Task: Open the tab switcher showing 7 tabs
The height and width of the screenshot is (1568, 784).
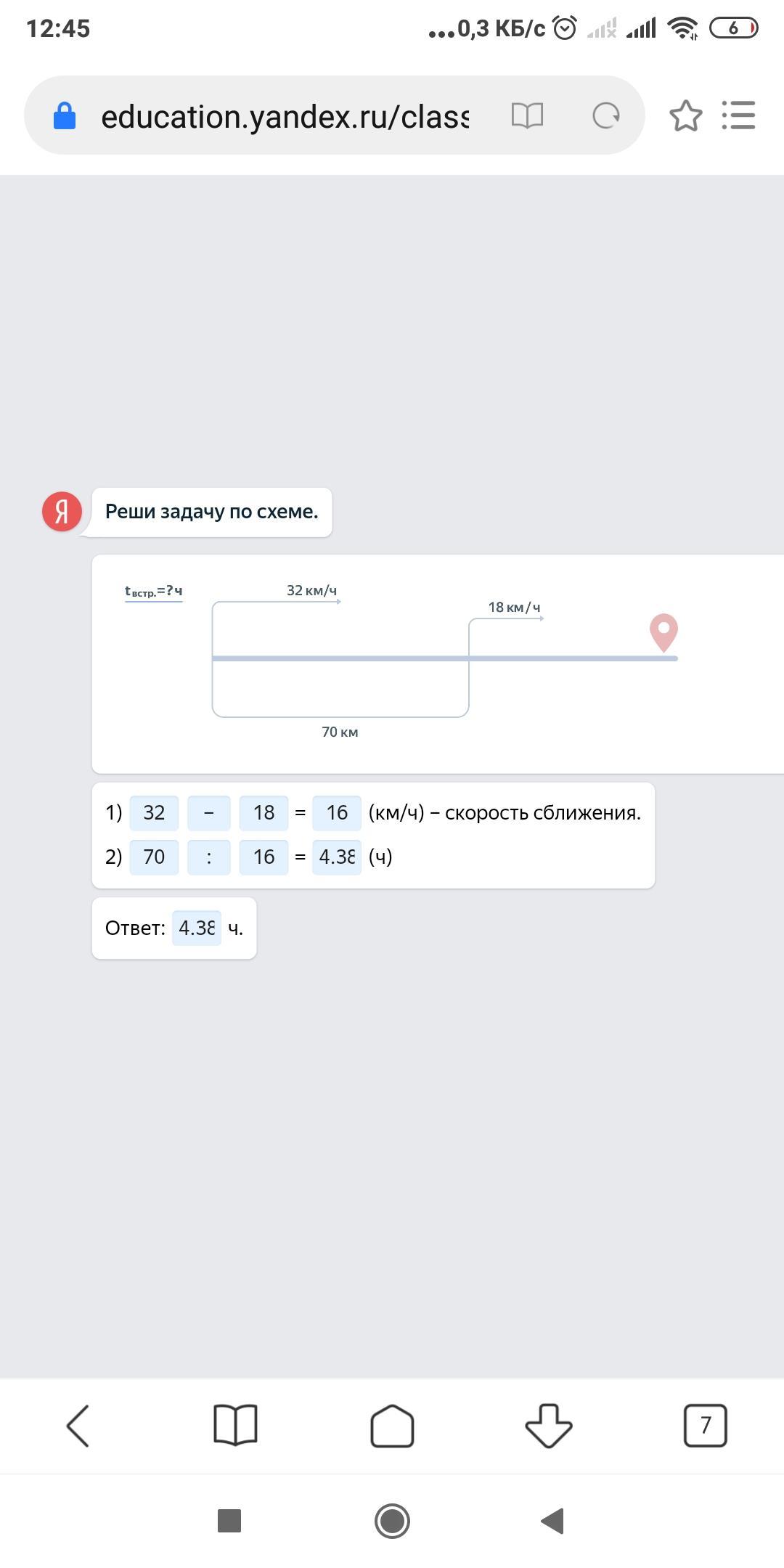Action: (x=706, y=1426)
